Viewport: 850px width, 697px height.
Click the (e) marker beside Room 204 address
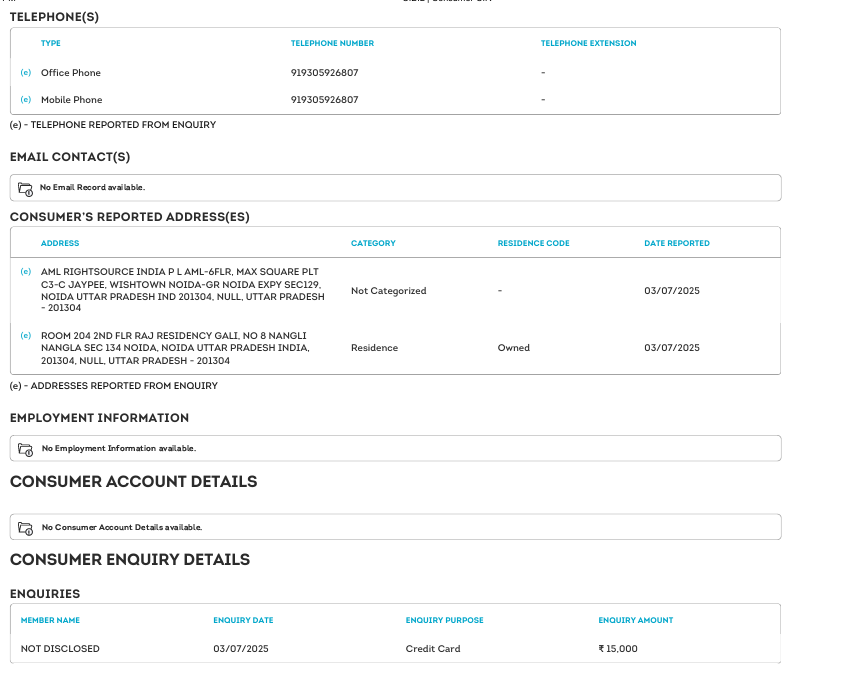(26, 335)
